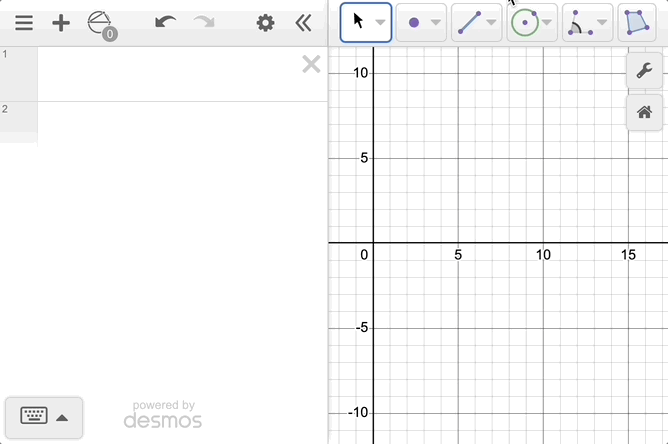This screenshot has width=668, height=444.
Task: Select the Circle tool
Action: click(524, 22)
